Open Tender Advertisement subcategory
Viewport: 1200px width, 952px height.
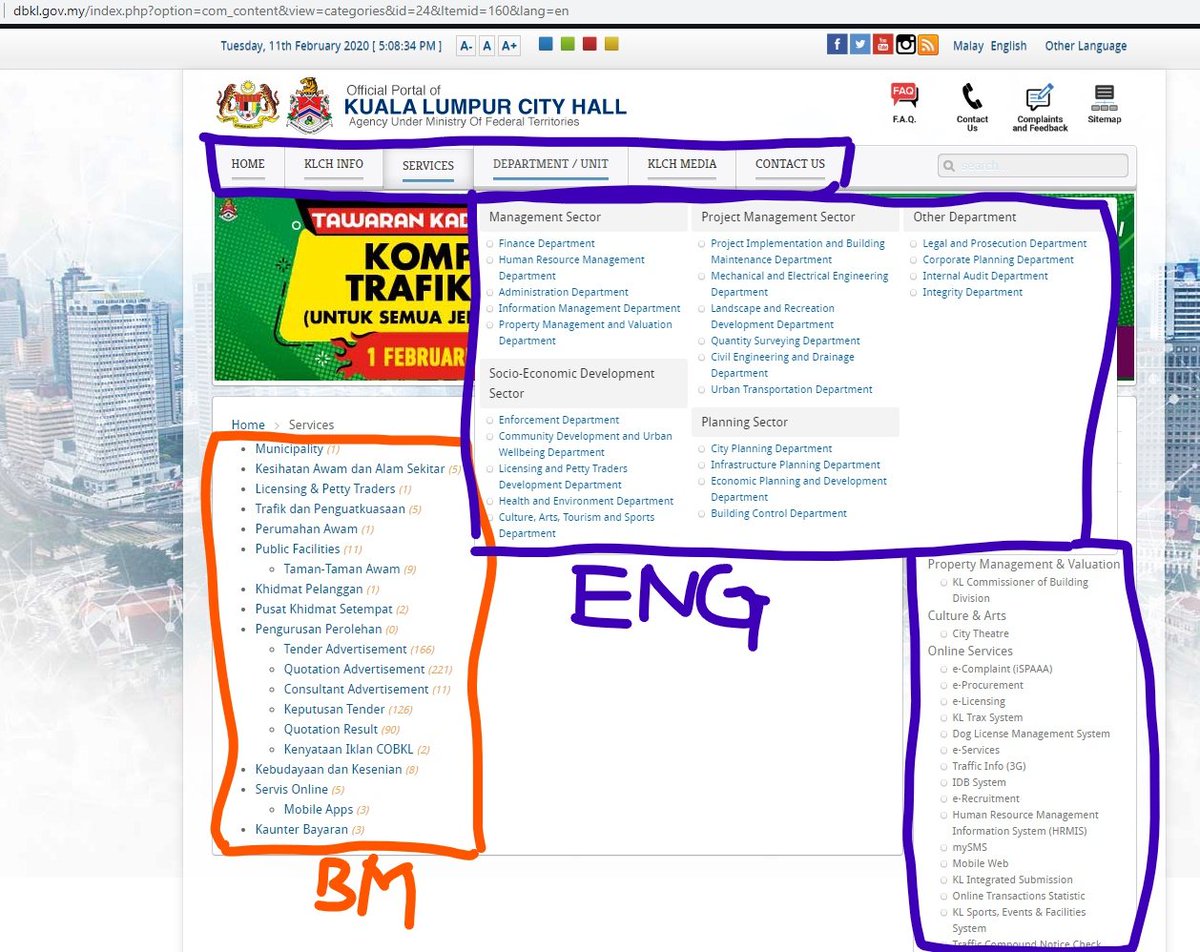point(345,650)
